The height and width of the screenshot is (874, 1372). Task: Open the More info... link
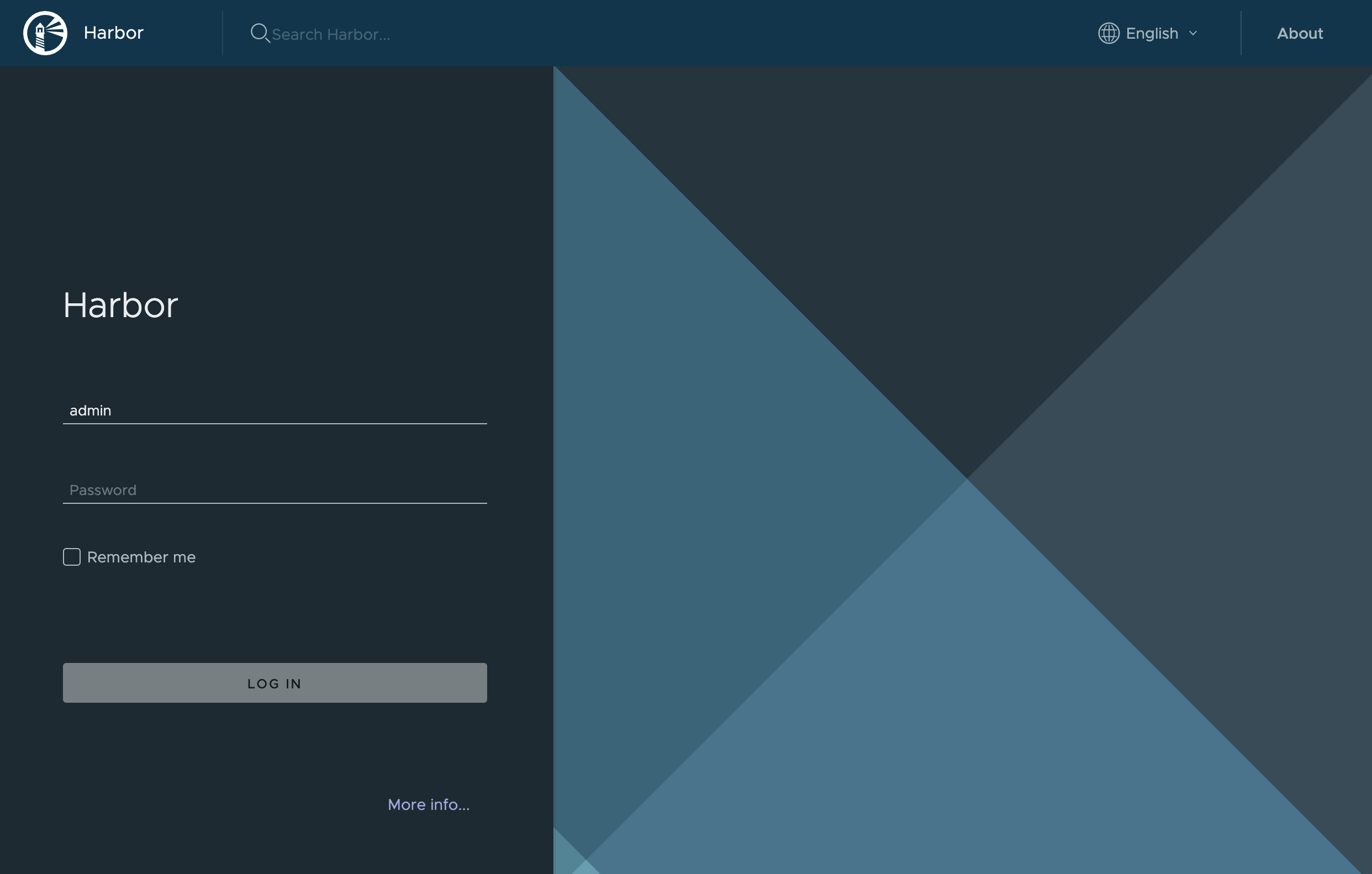coord(429,804)
